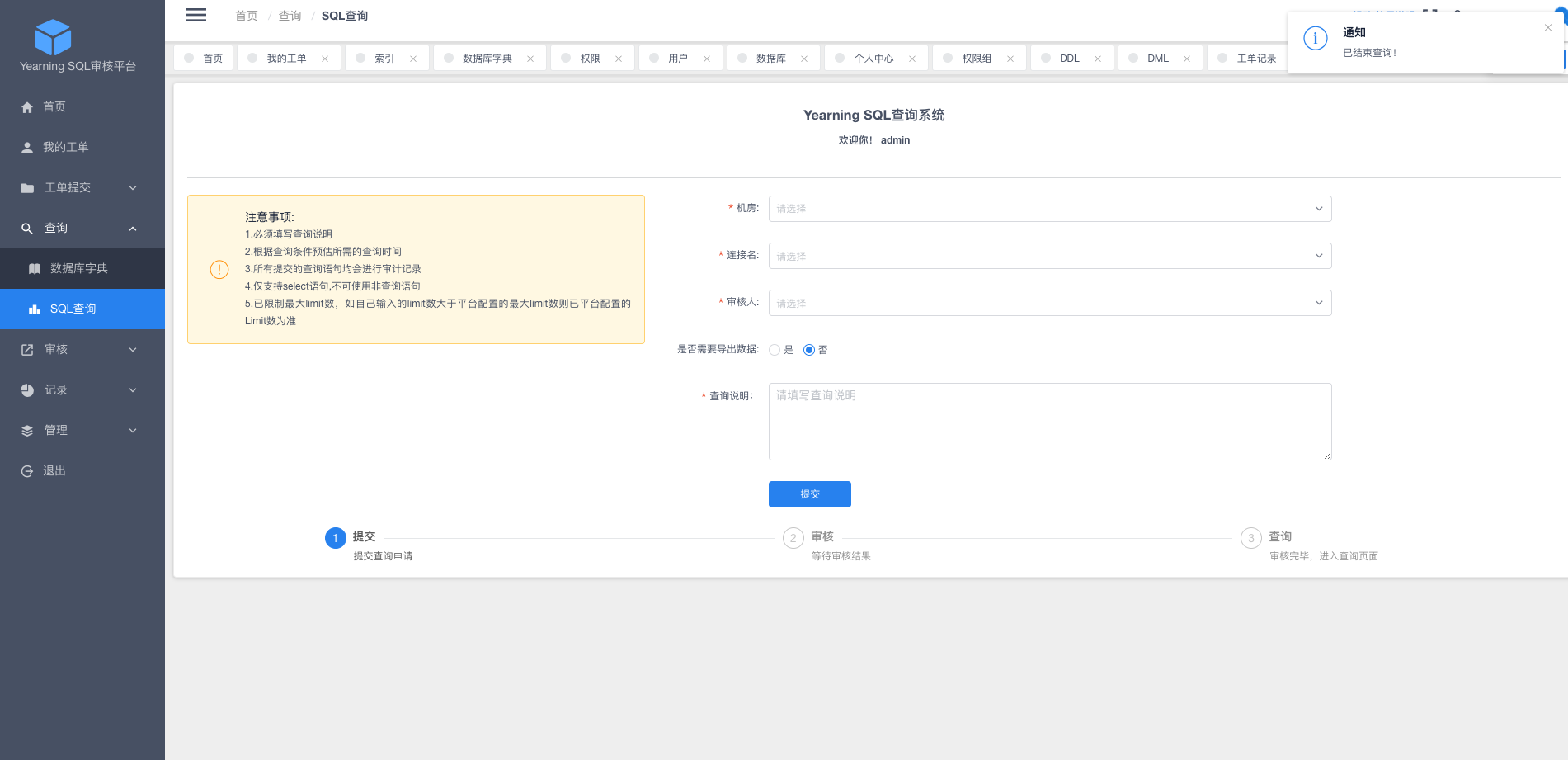Switch to the DML tab
The image size is (1568, 760).
[1160, 59]
